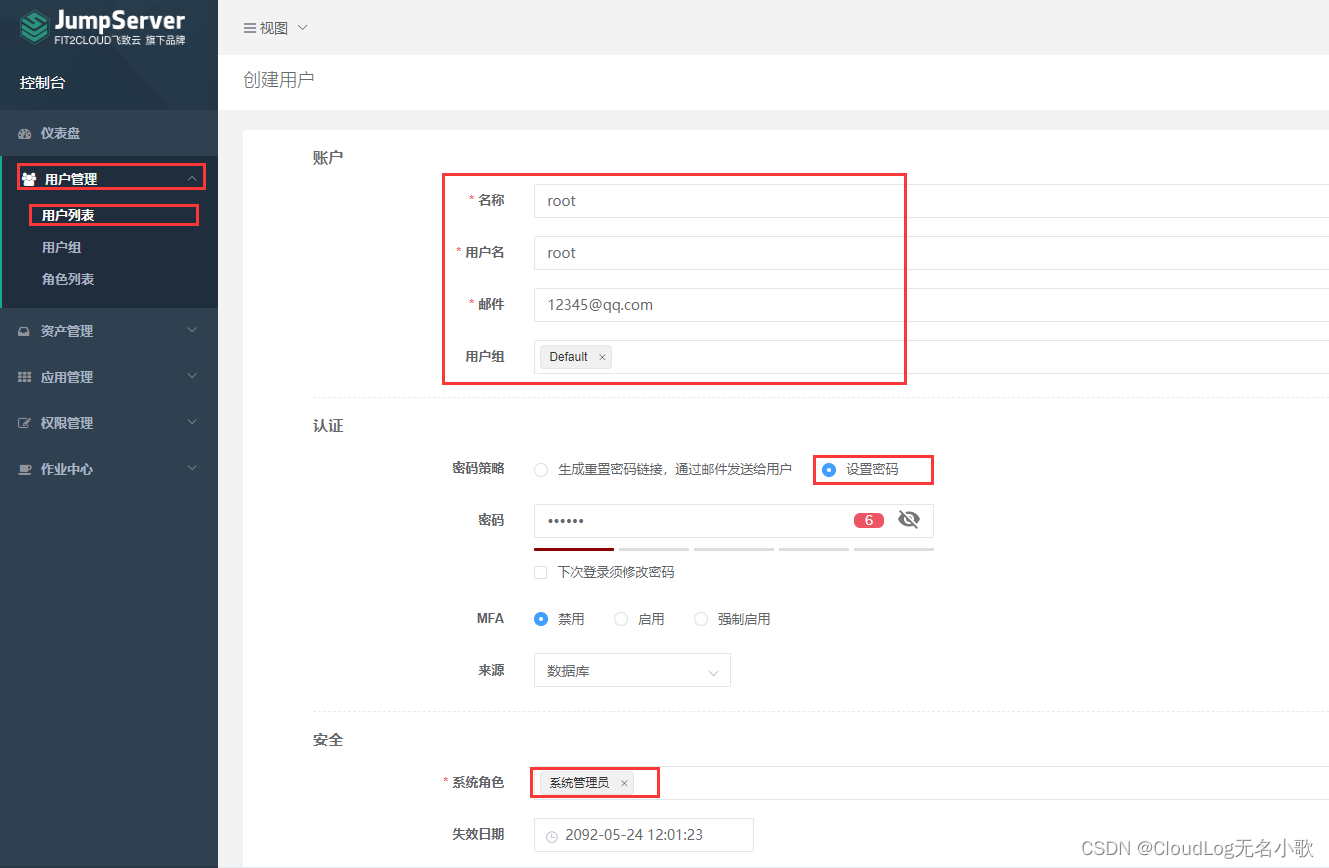Expand the 权限管理 menu chevron
The width and height of the screenshot is (1329, 868).
click(x=192, y=422)
